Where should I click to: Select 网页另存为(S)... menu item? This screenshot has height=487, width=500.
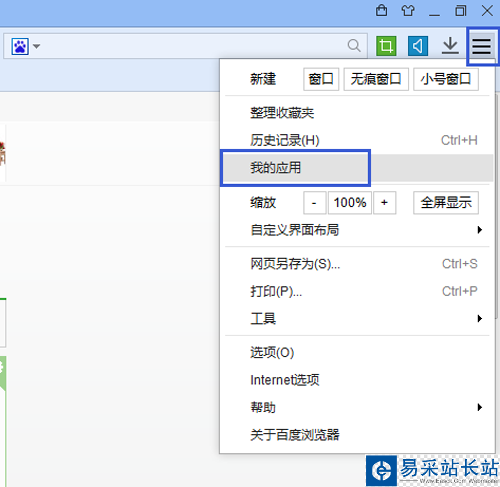(x=357, y=264)
